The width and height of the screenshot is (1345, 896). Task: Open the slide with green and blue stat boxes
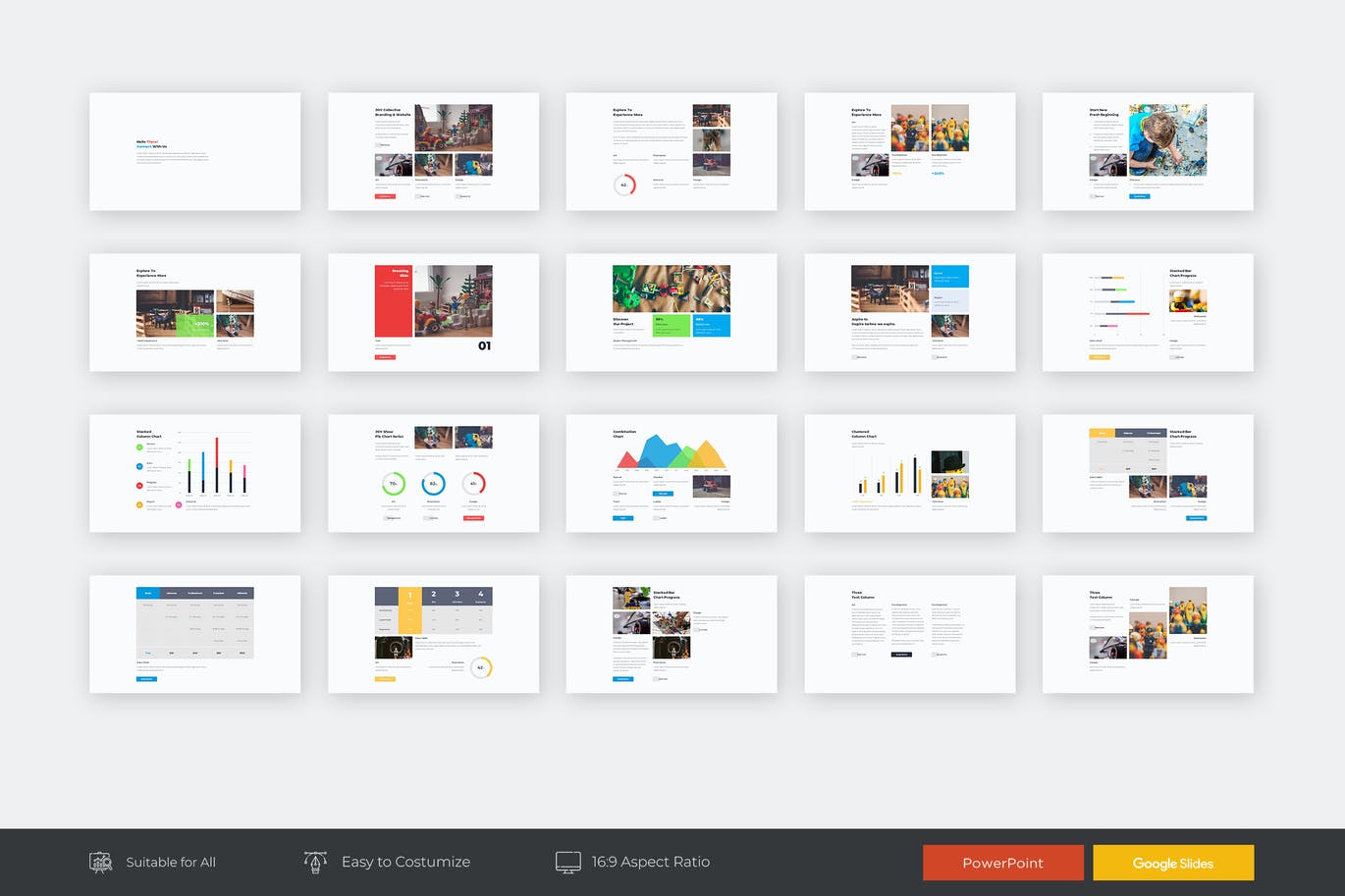tap(671, 312)
